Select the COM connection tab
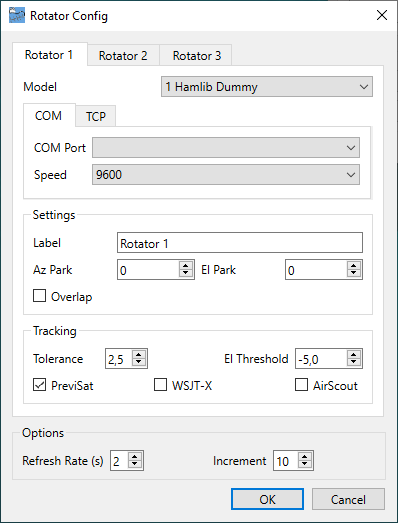 48,116
